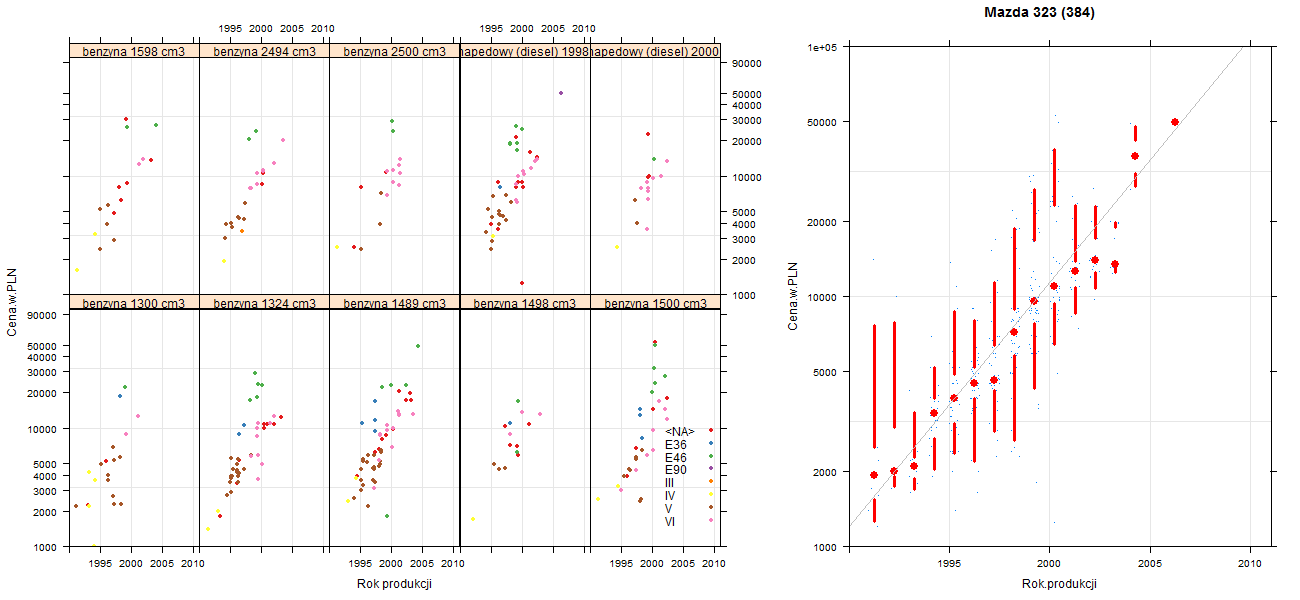Select the 'benzyna 1498 cm3' panel header
Viewport: 1300px width, 600px height.
pyautogui.click(x=524, y=303)
